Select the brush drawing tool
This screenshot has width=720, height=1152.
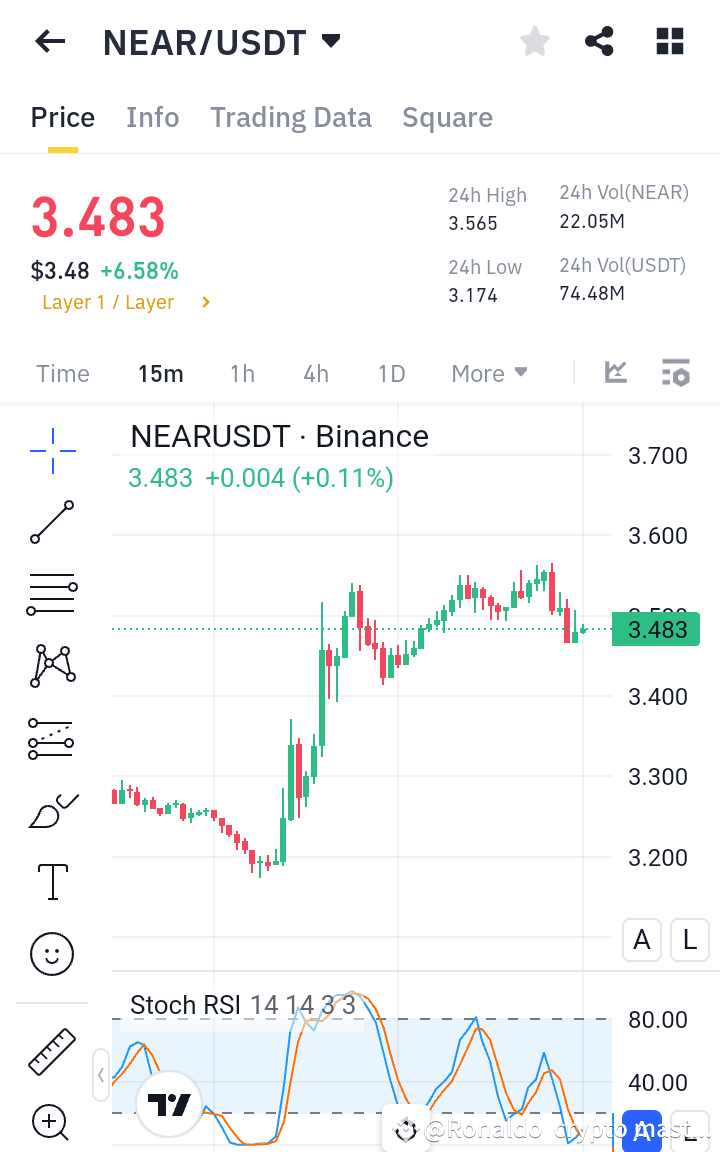[x=53, y=810]
